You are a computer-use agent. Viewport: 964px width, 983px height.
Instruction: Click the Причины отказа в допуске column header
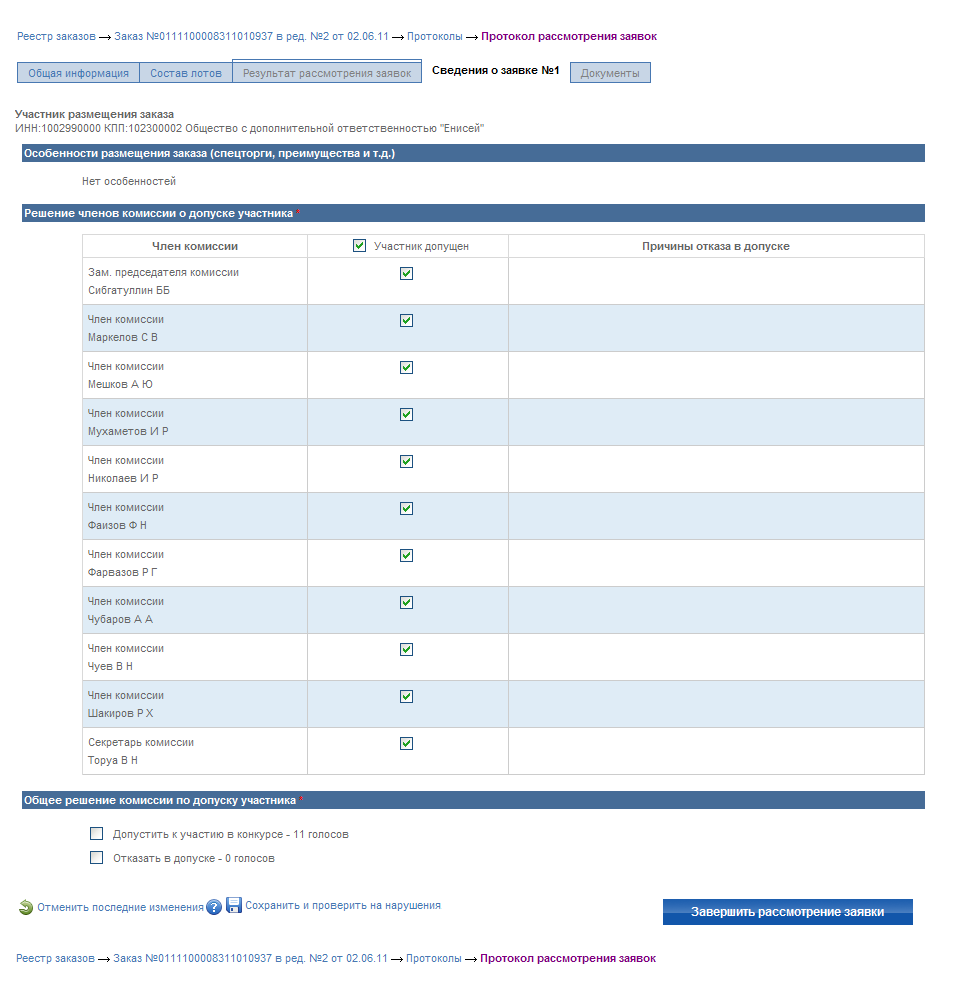[716, 246]
